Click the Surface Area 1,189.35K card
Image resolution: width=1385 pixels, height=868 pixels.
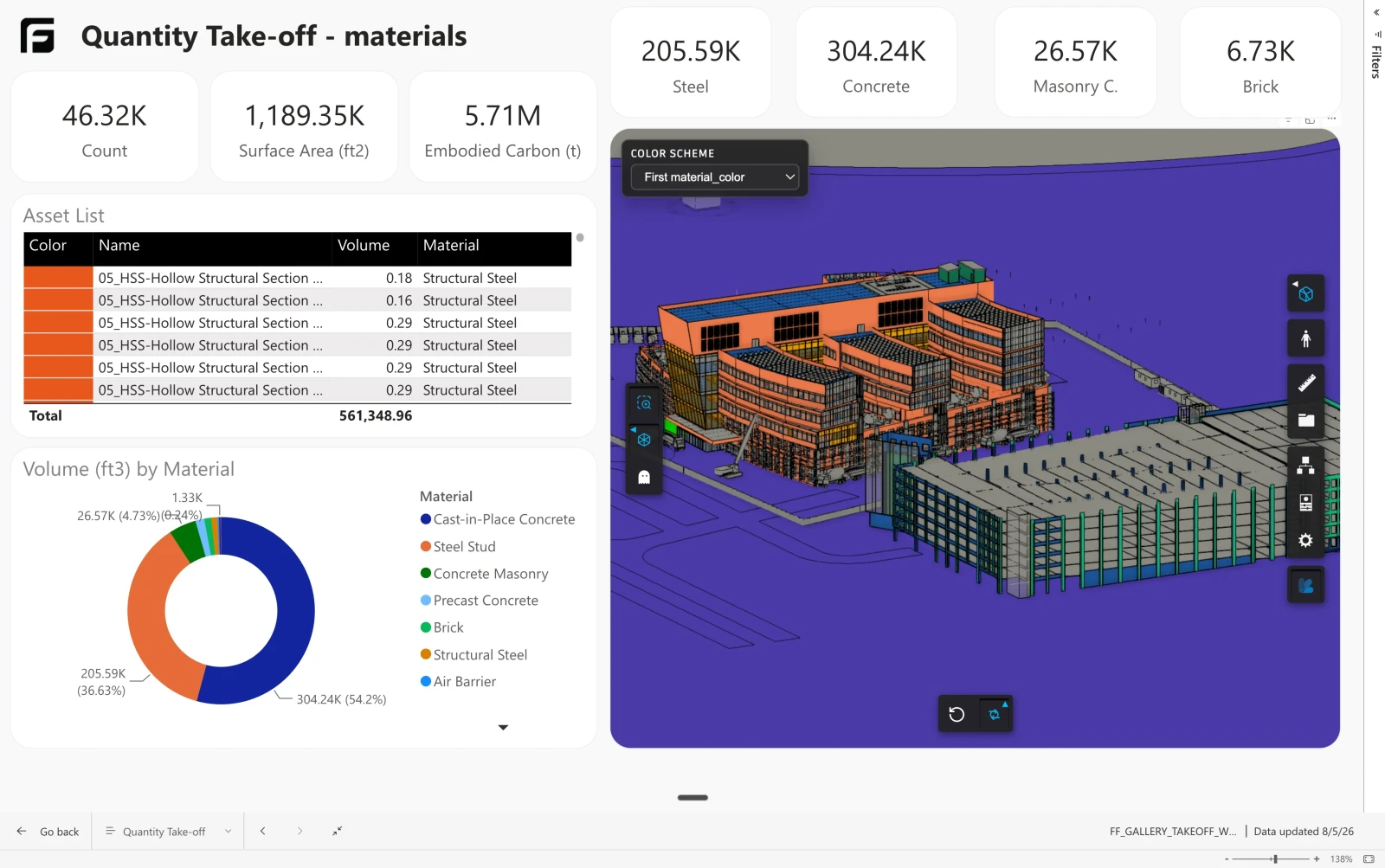[304, 127]
